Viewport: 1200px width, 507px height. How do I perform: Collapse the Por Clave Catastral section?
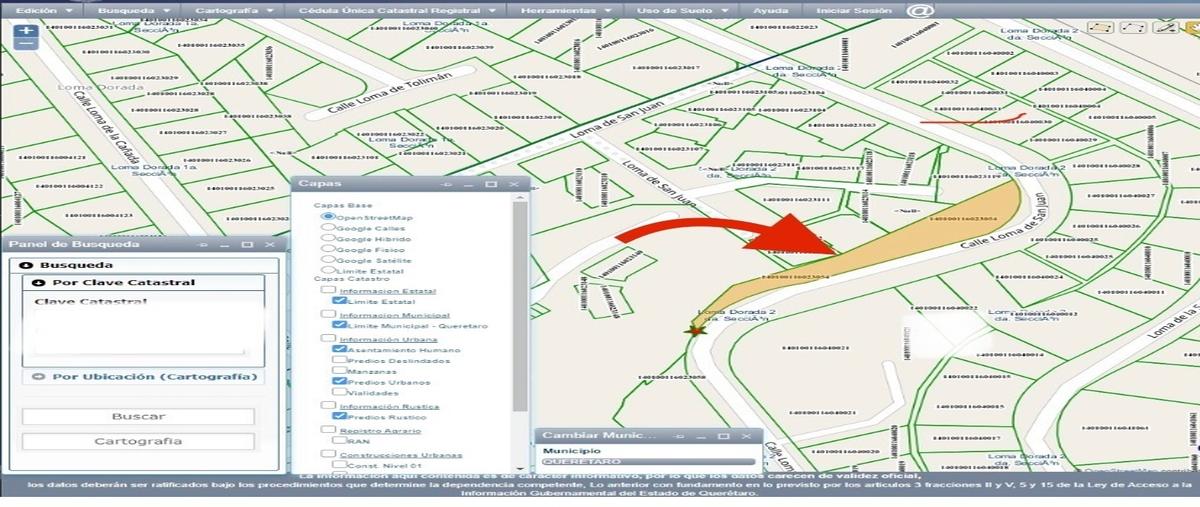[x=39, y=283]
